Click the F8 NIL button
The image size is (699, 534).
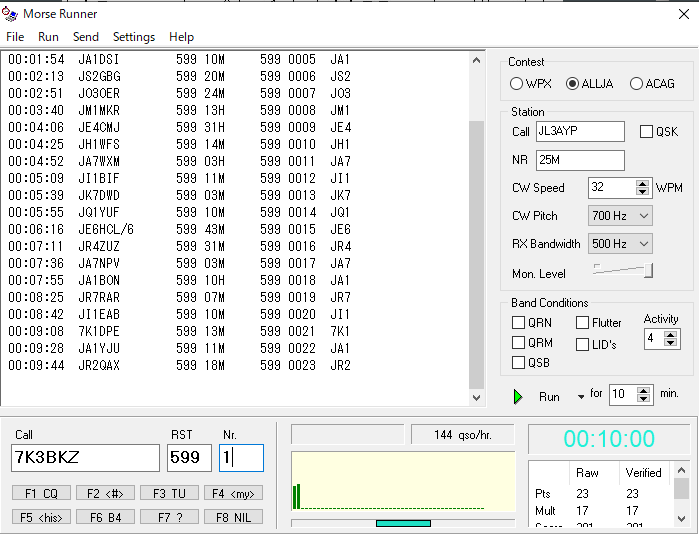pos(233,518)
